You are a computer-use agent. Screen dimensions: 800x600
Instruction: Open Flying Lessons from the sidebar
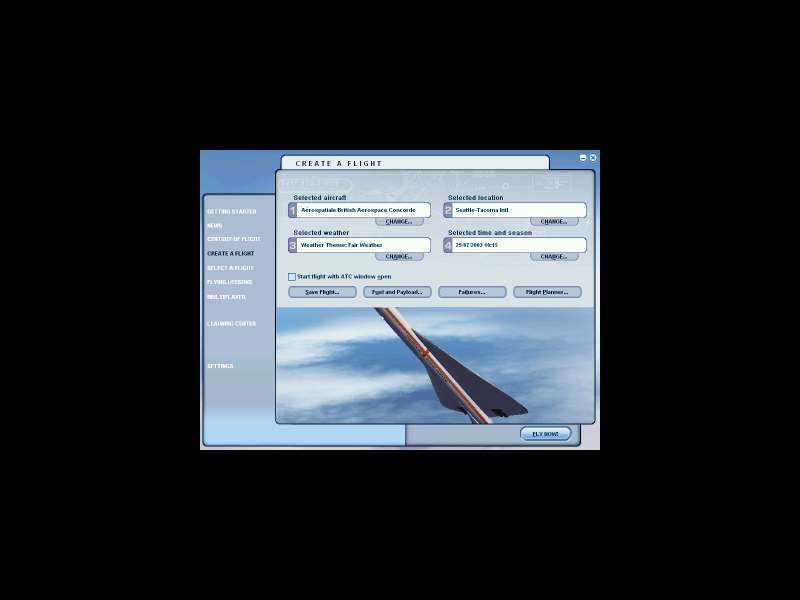tap(229, 282)
